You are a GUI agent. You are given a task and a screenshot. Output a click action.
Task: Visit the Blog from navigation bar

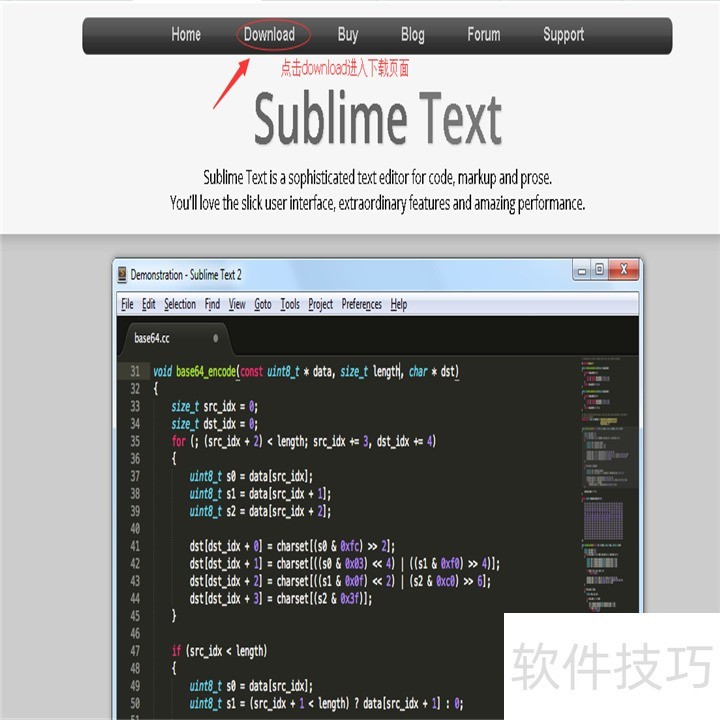pyautogui.click(x=413, y=35)
